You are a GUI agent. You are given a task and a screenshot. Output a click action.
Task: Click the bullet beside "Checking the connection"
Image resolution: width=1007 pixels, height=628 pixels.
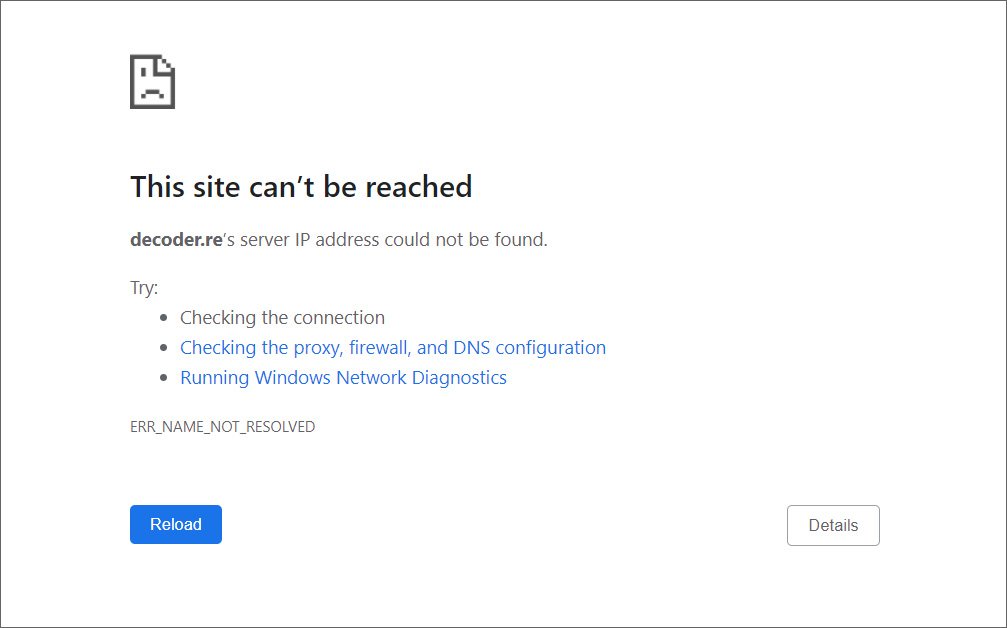(164, 319)
